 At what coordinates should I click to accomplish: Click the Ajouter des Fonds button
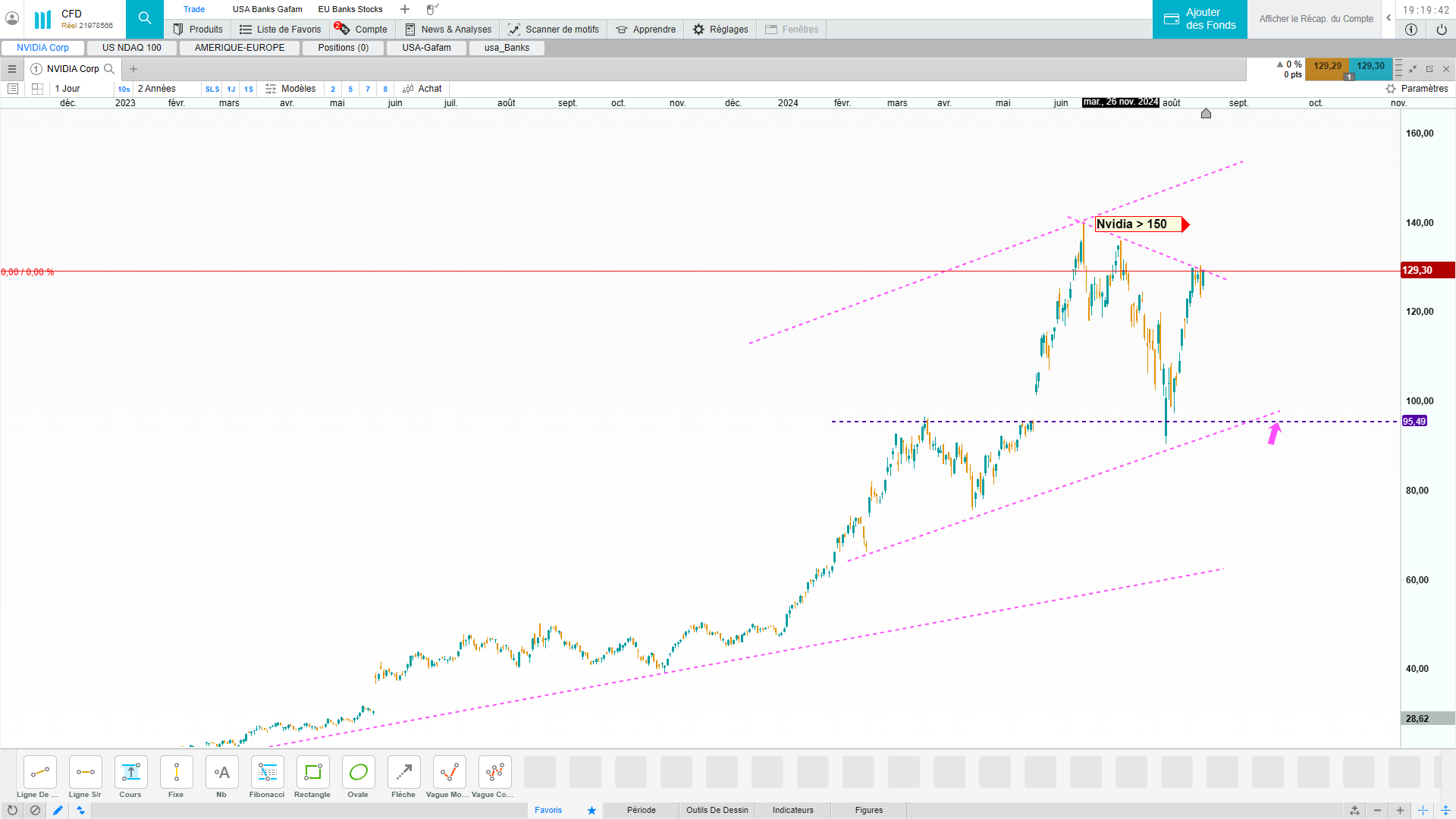[1200, 19]
